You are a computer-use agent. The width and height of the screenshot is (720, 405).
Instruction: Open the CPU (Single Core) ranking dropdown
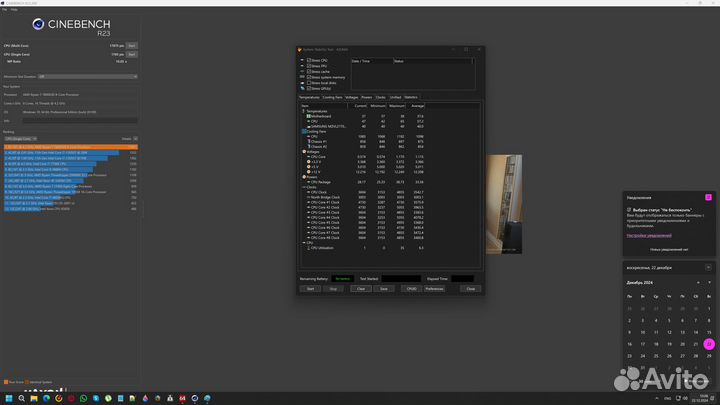(20, 139)
